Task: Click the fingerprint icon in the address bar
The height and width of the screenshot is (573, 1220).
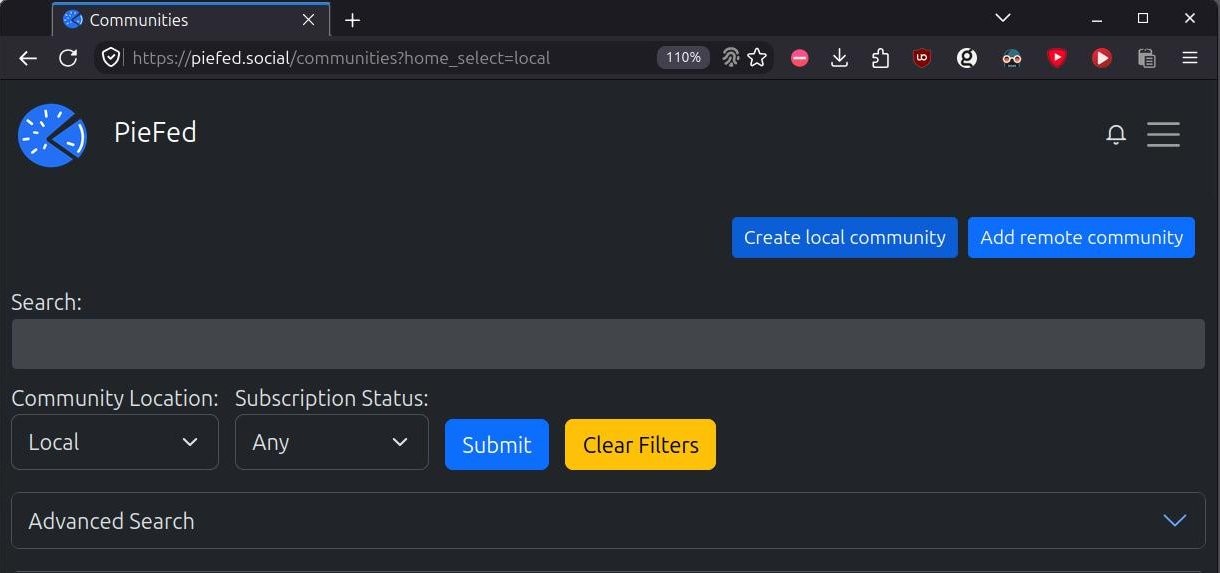Action: coord(730,58)
